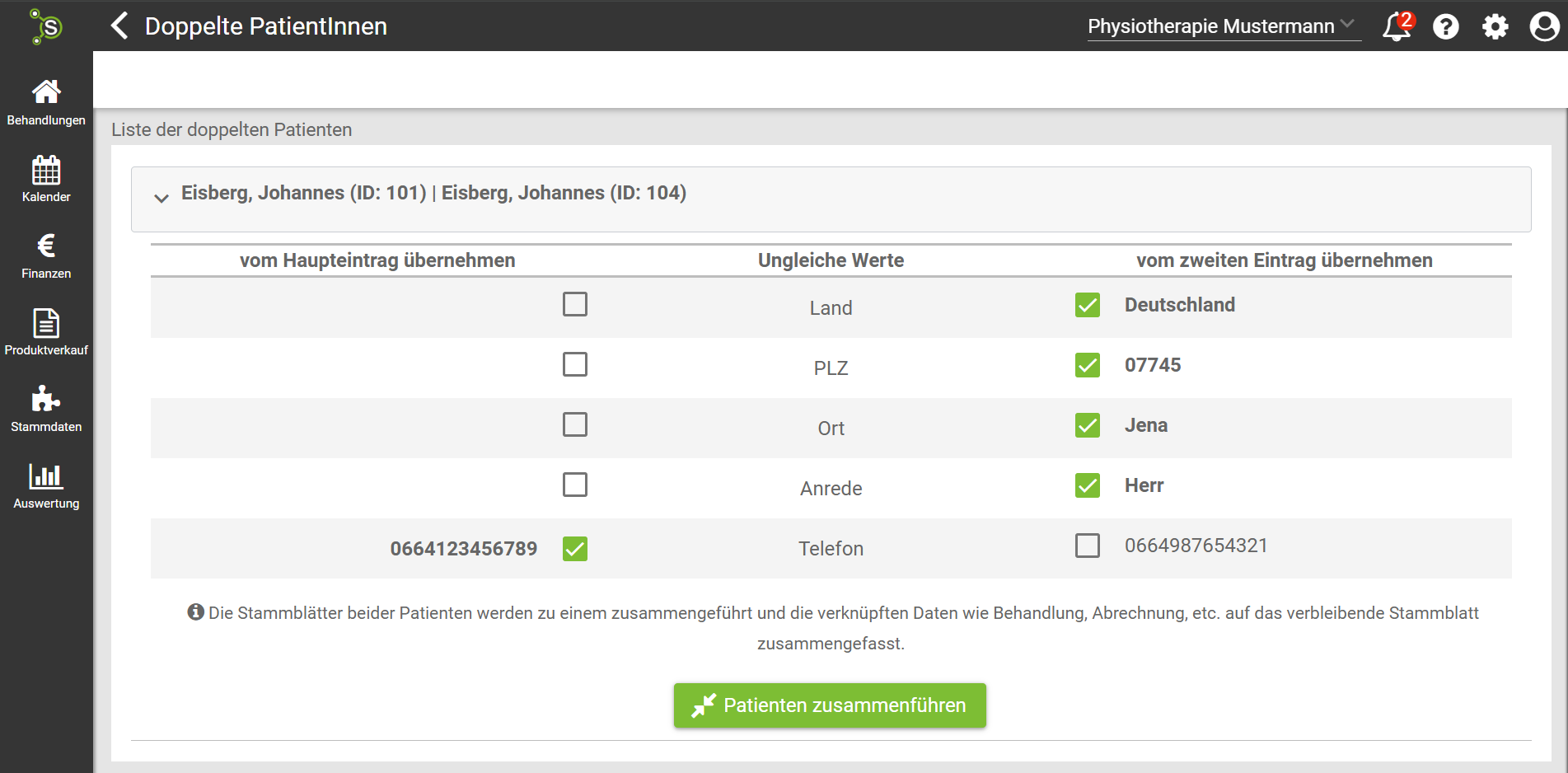Uncheck the main entry Telefon 0664123456789 checkbox
Screen dimensions: 1568x773
click(x=575, y=549)
